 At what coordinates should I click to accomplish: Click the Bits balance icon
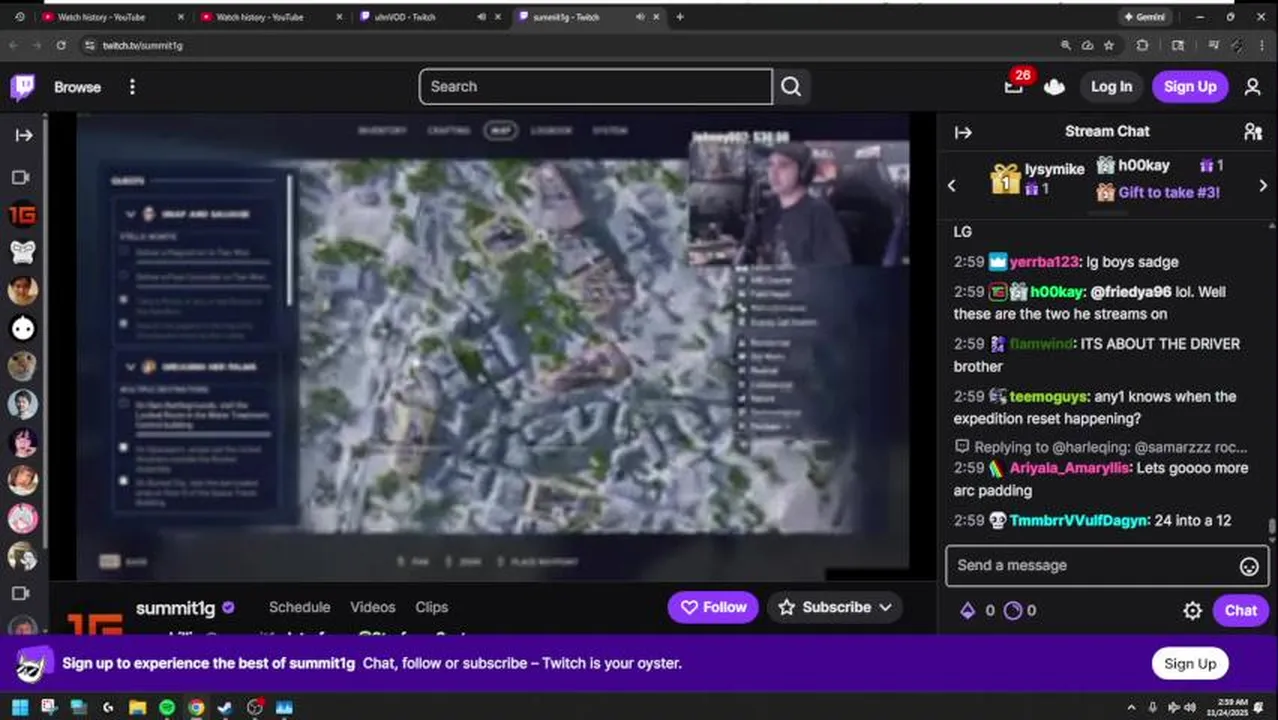(x=967, y=610)
